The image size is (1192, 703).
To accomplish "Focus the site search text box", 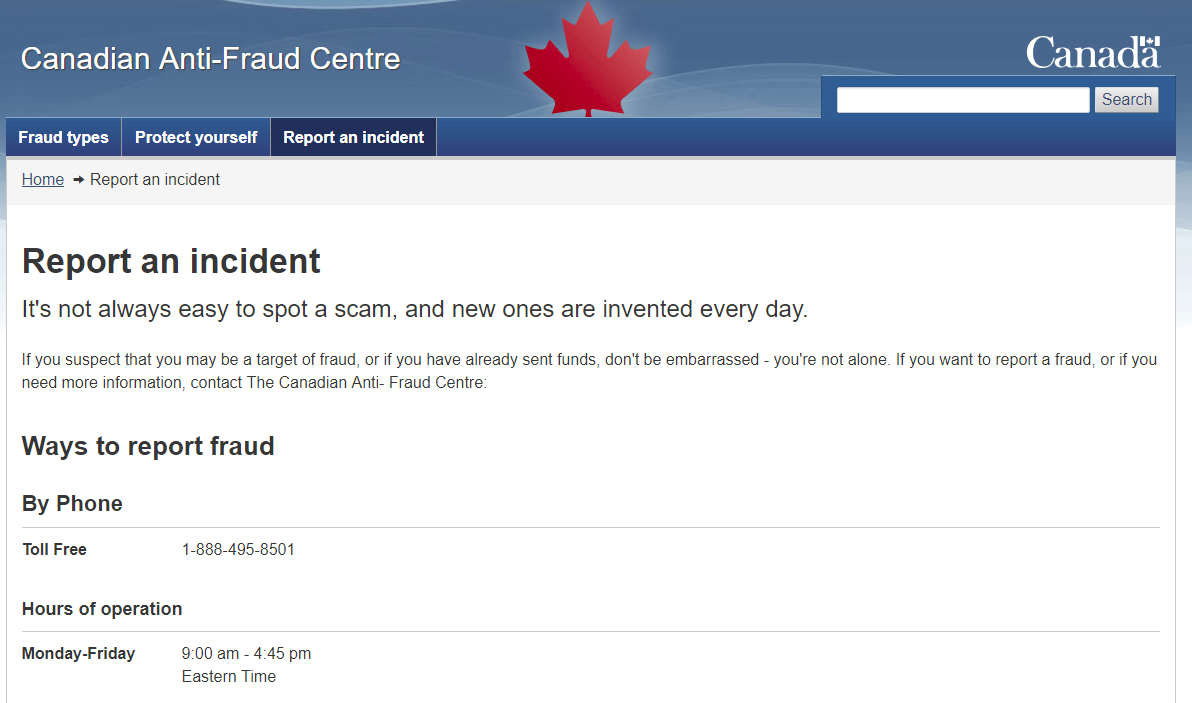I will (962, 100).
